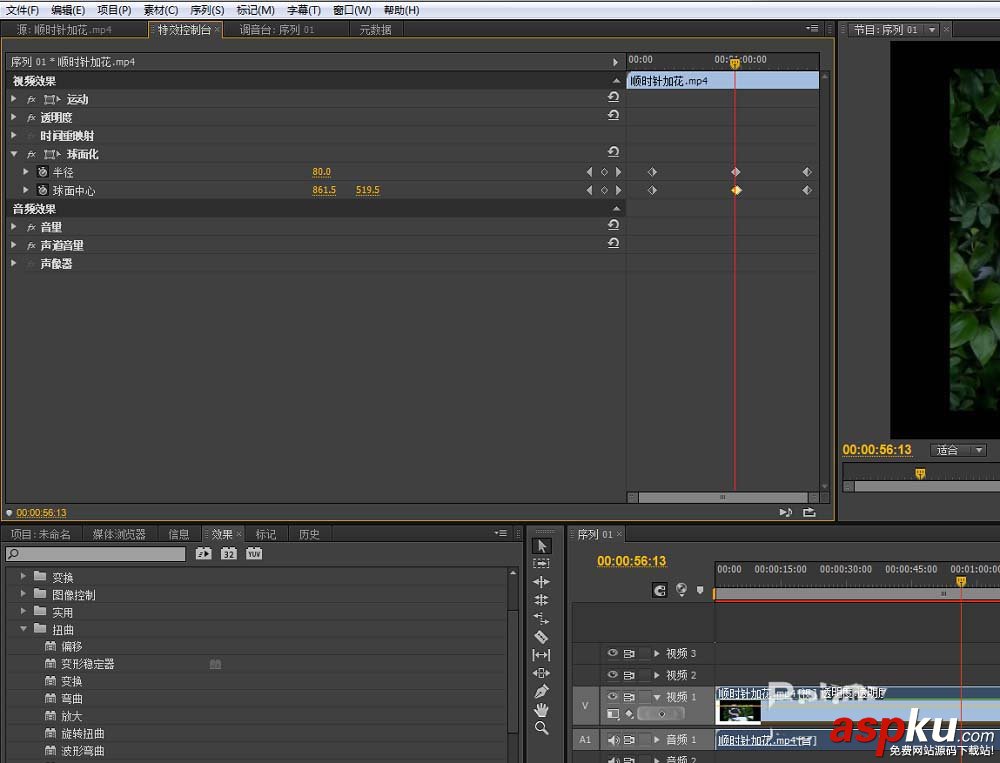The width and height of the screenshot is (1000, 763).
Task: Collapse the 扭曲 effects folder
Action: click(24, 629)
